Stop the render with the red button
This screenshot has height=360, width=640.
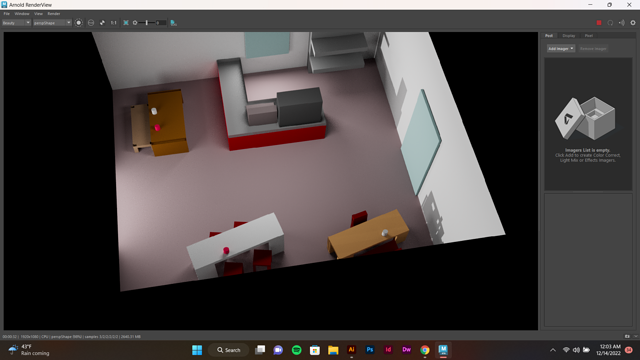coord(599,23)
